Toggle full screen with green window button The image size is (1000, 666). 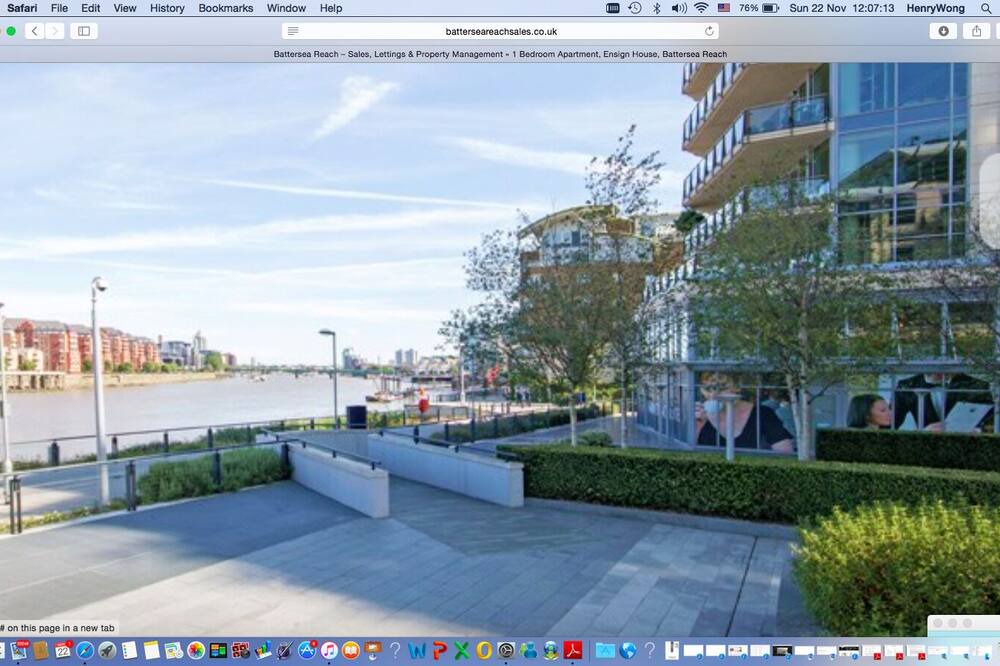click(x=11, y=31)
